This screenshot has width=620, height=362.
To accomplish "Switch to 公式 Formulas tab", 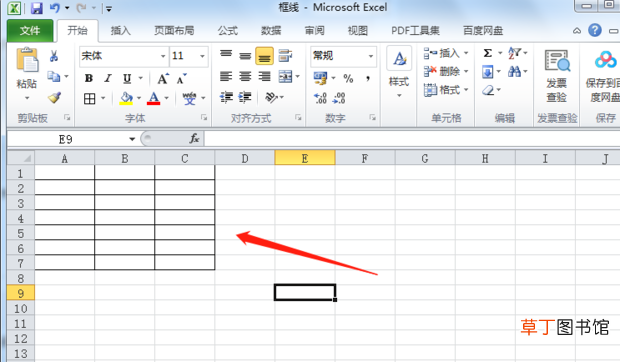I will (x=228, y=30).
